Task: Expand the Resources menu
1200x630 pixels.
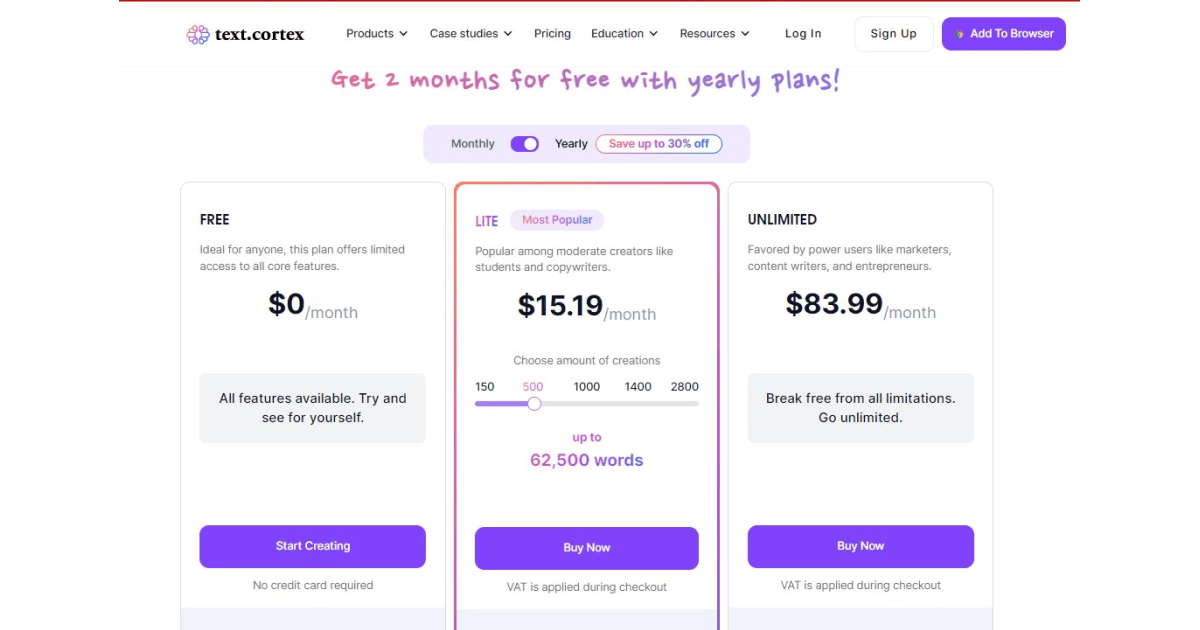Action: (x=714, y=33)
